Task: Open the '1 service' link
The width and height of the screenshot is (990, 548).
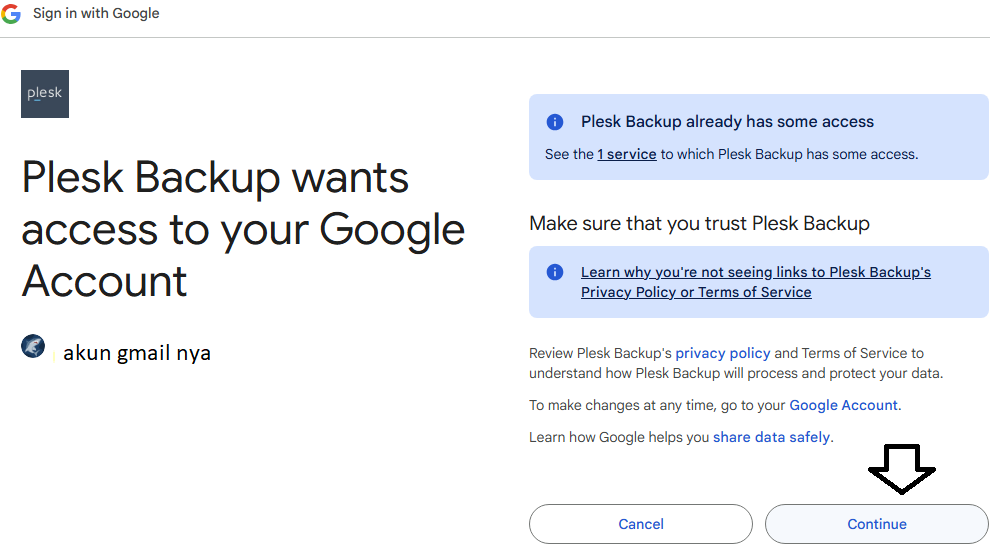Action: click(x=627, y=154)
